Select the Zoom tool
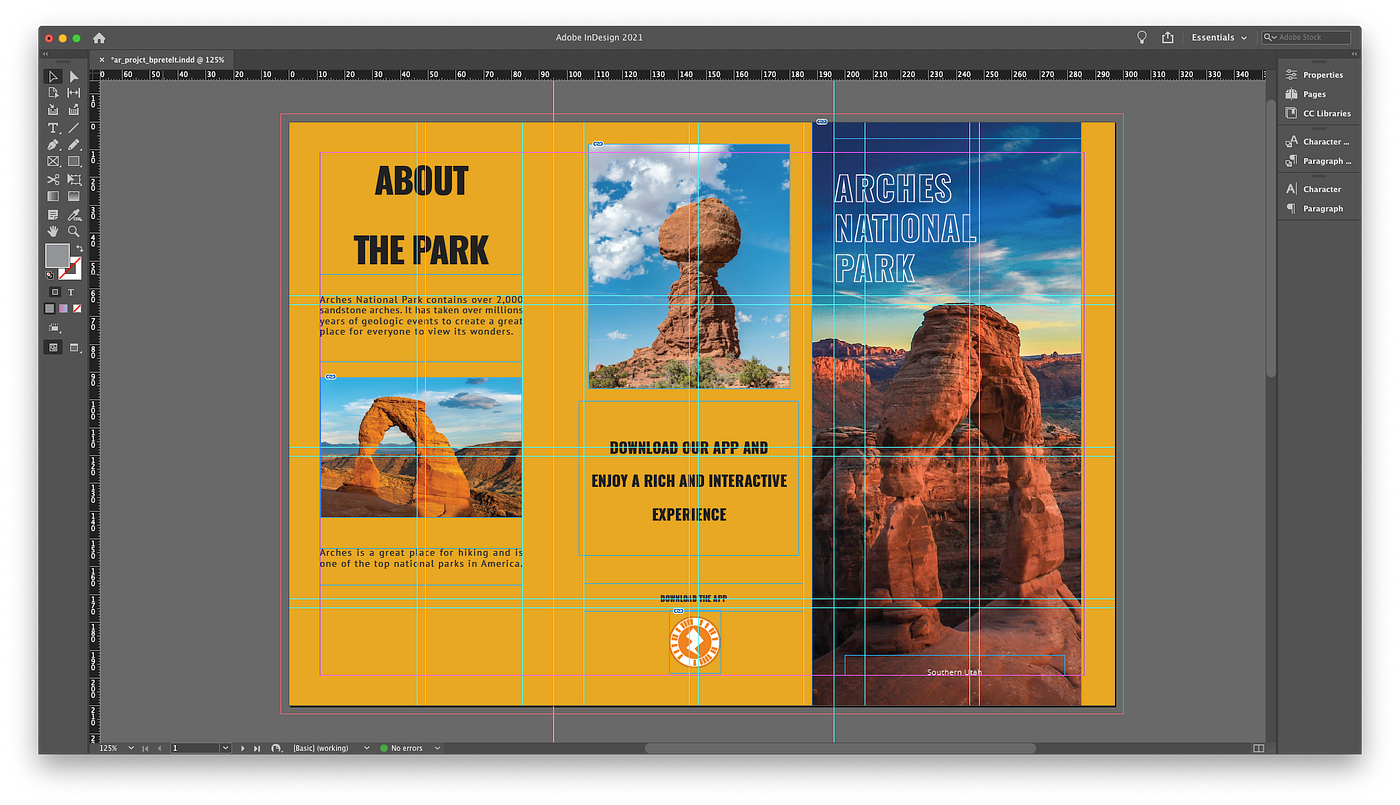This screenshot has width=1400, height=805. tap(73, 231)
